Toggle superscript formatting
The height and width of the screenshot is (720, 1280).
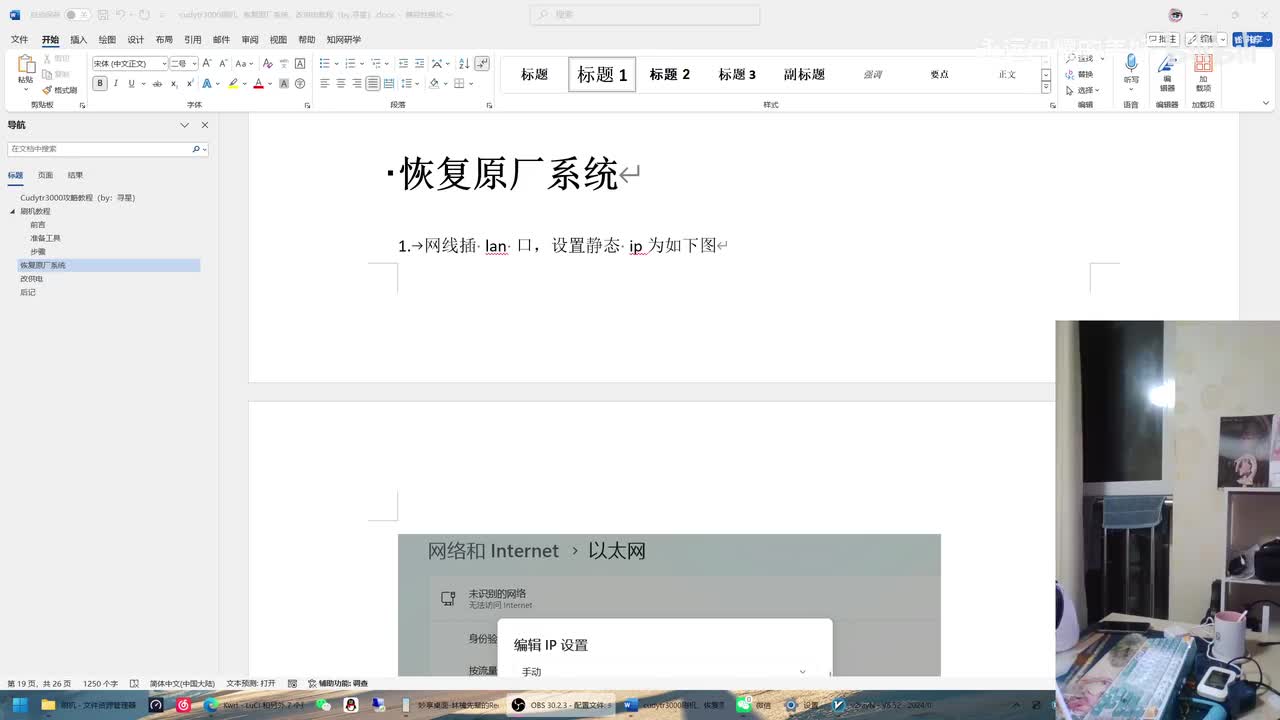click(x=190, y=84)
